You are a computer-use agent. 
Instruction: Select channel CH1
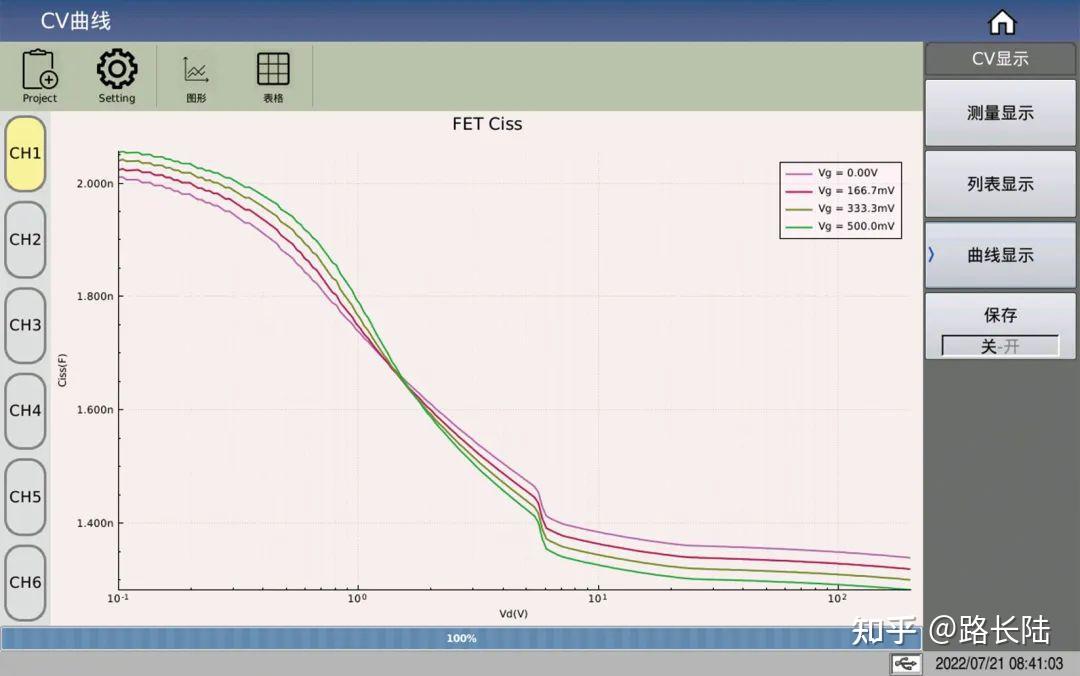(x=25, y=153)
